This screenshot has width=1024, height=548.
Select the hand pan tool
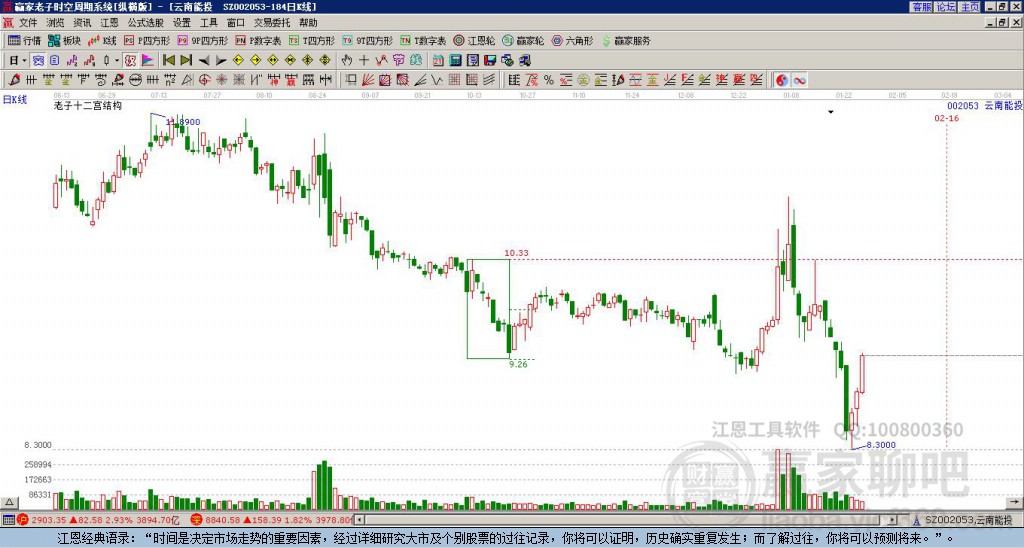point(346,61)
